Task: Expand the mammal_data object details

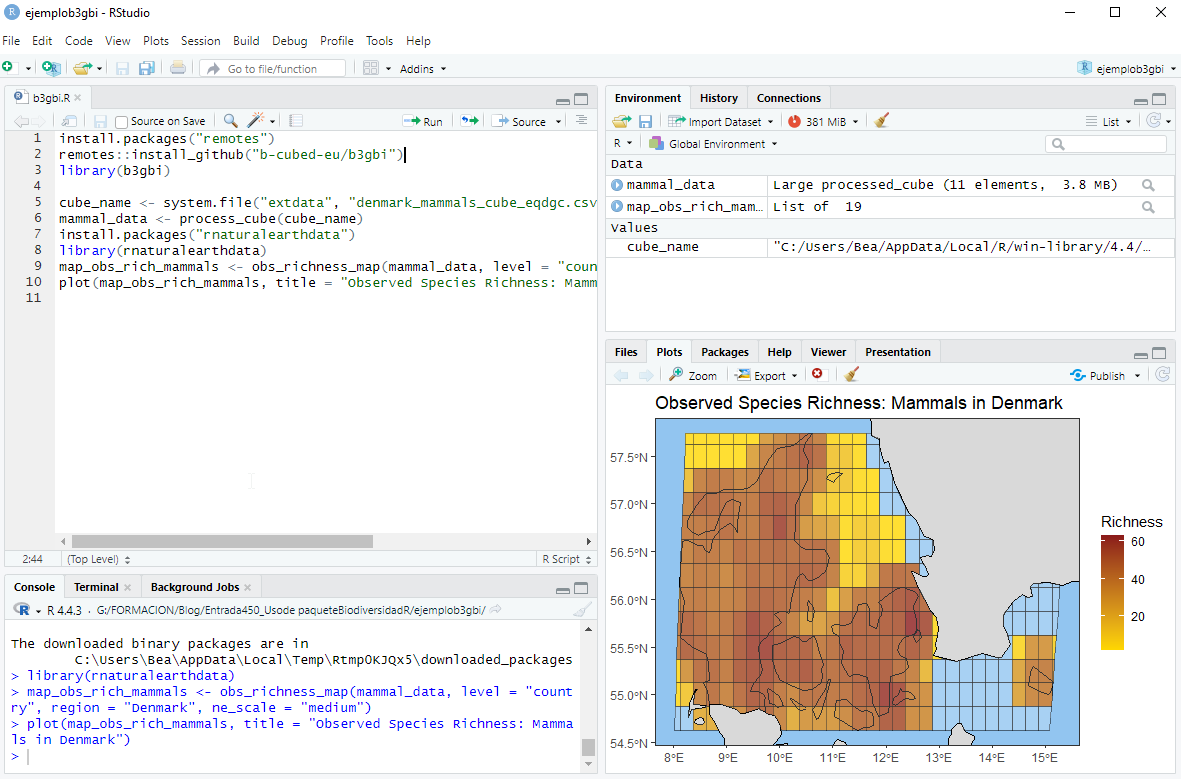Action: 617,185
